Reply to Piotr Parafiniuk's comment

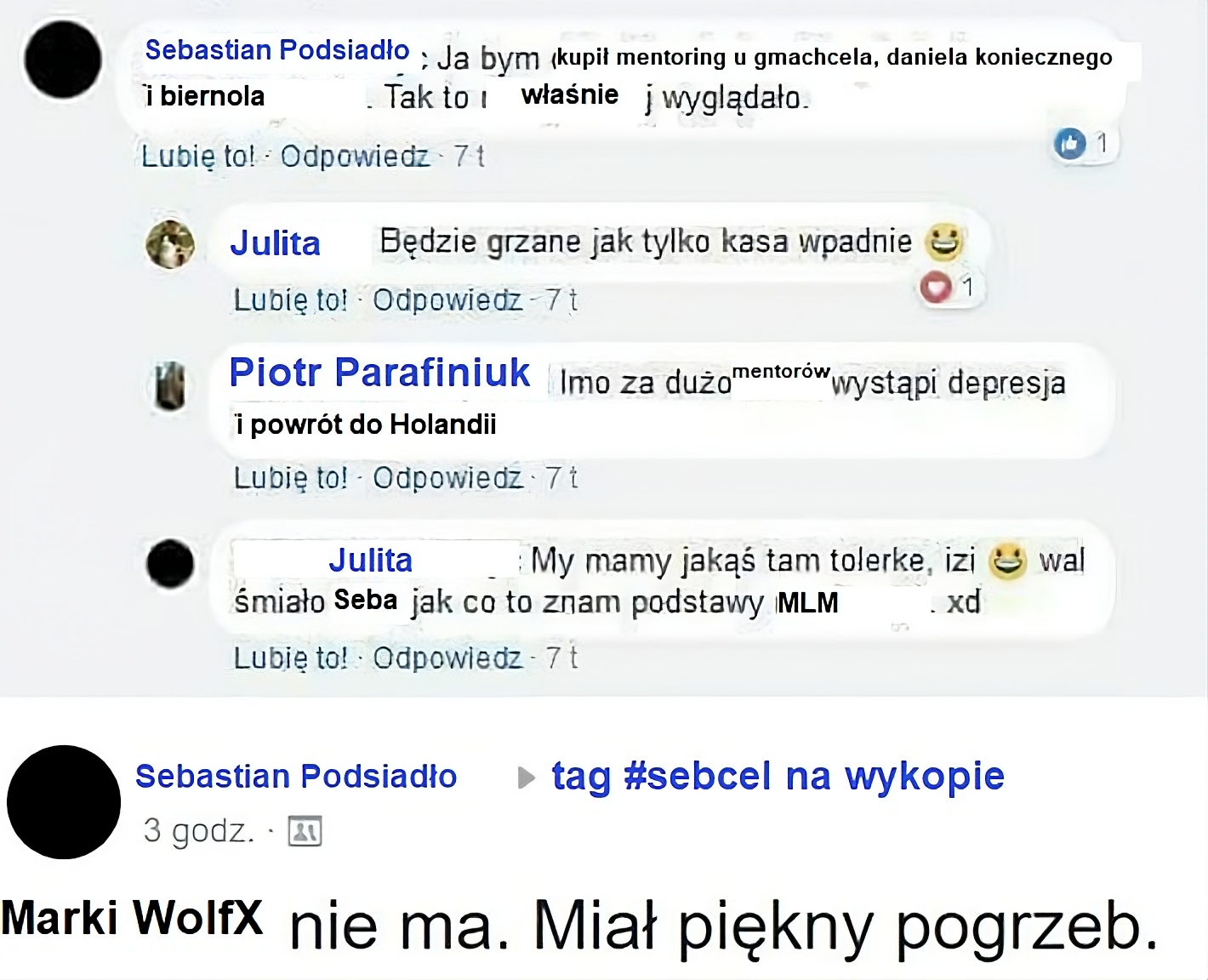447,478
